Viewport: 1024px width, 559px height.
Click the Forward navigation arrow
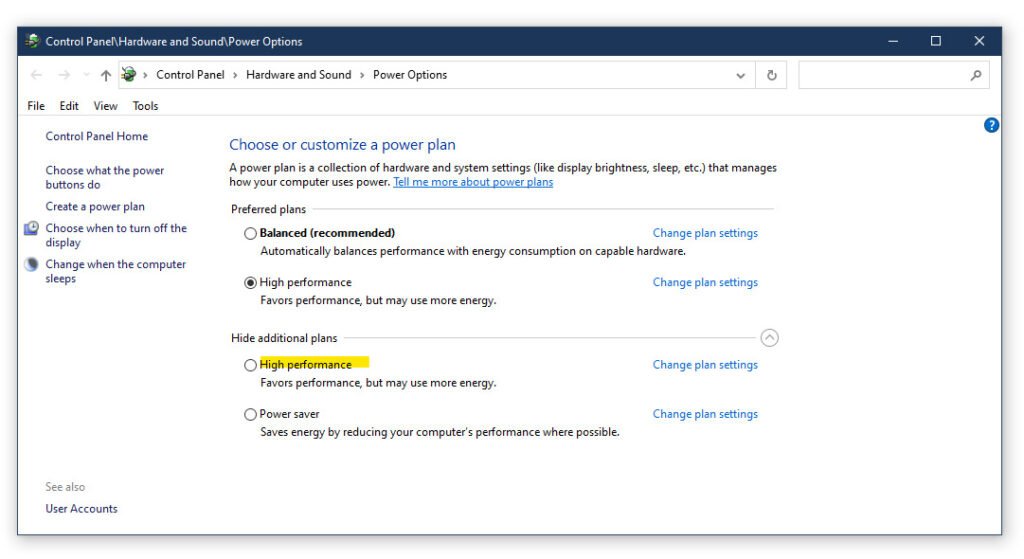(x=63, y=75)
